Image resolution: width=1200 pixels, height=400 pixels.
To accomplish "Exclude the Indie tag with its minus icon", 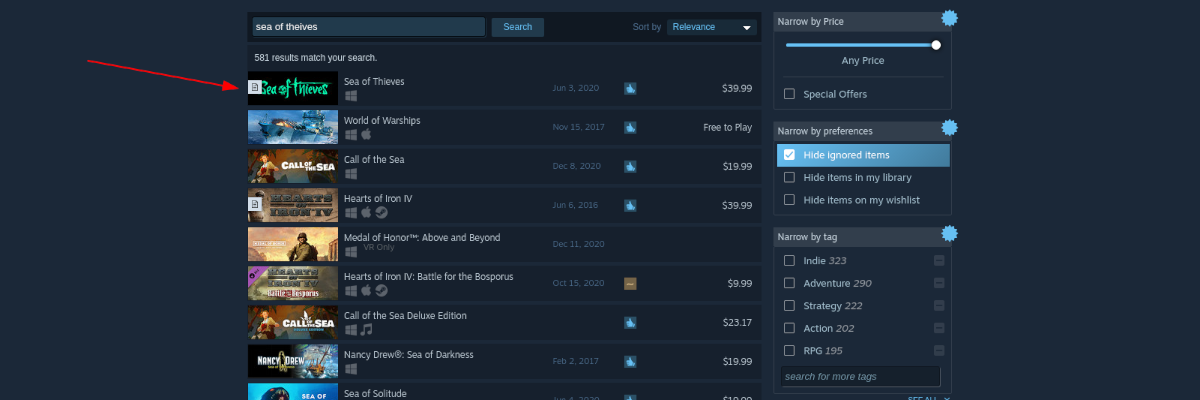I will tap(939, 260).
